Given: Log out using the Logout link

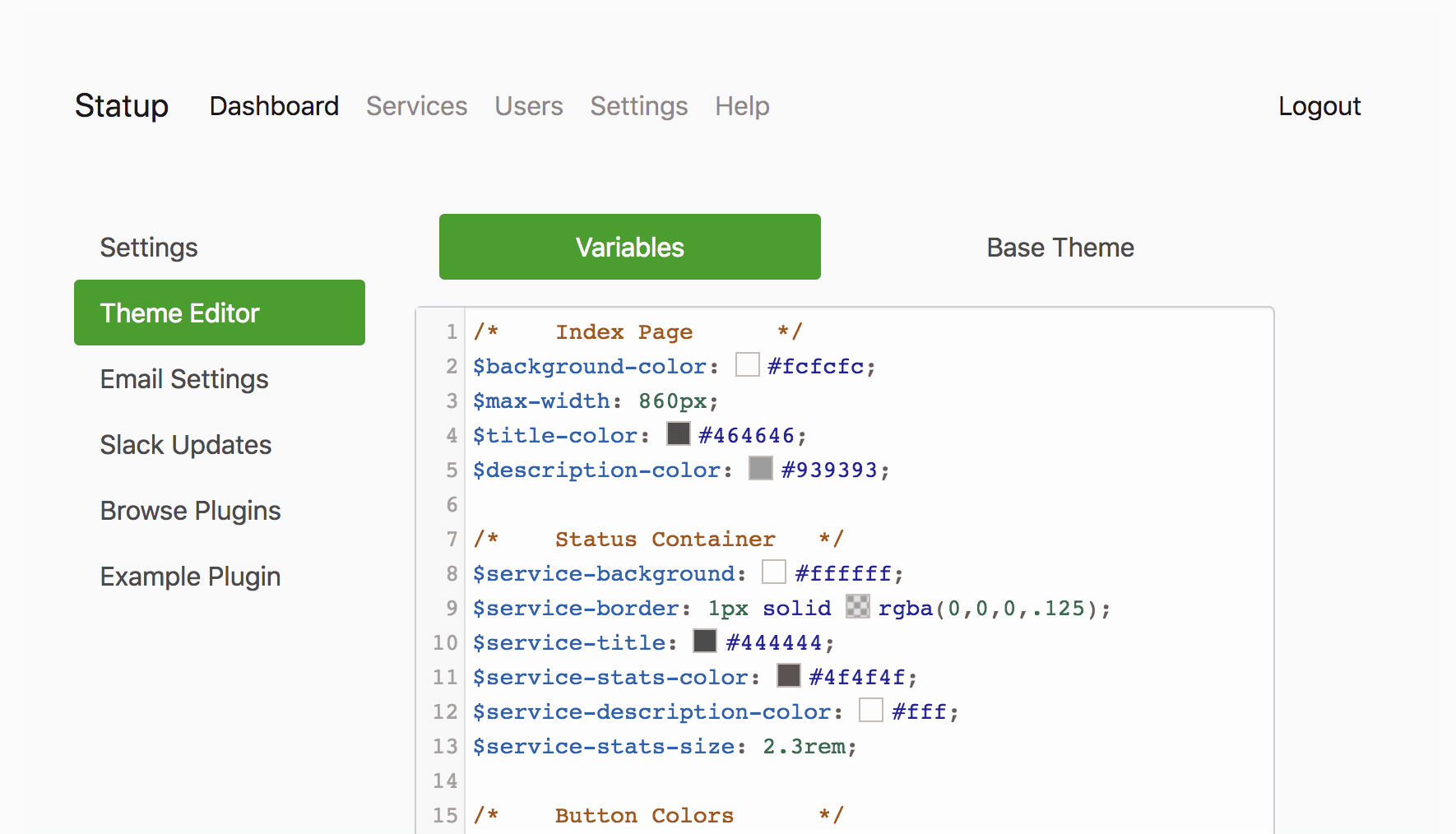Looking at the screenshot, I should (x=1319, y=106).
